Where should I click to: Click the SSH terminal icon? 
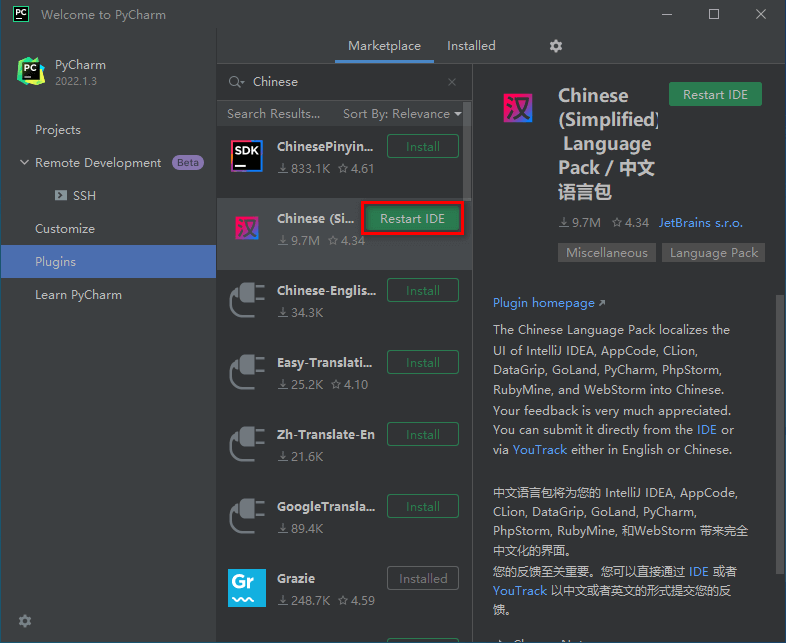point(61,195)
